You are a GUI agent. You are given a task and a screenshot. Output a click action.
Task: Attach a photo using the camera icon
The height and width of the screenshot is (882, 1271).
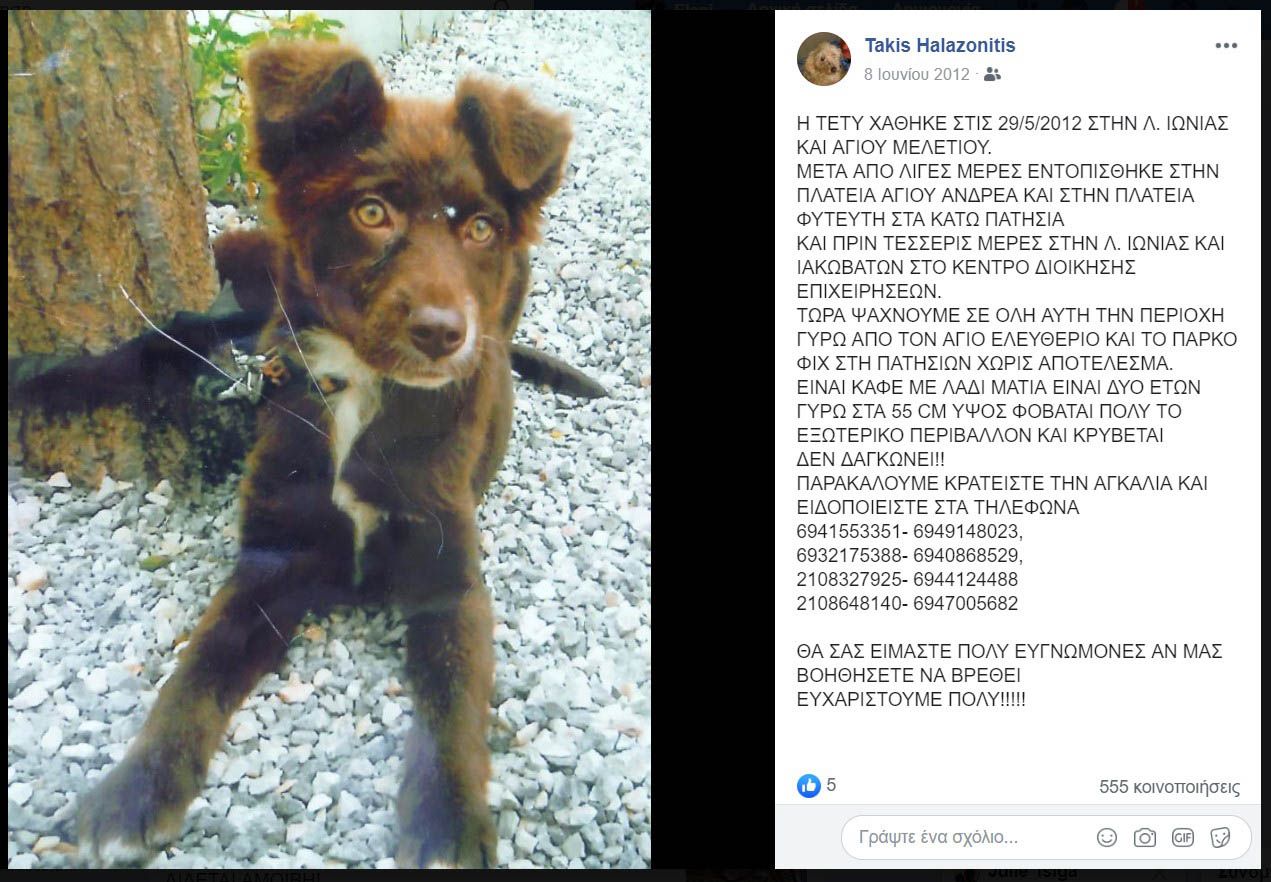[1144, 838]
